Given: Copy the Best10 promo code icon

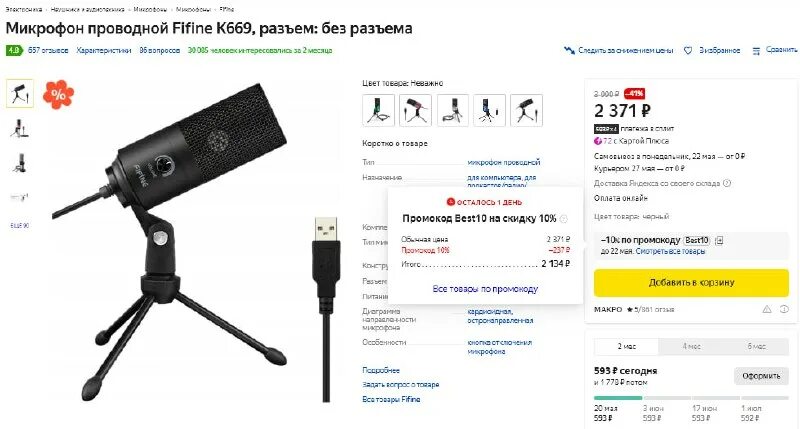Looking at the screenshot, I should (x=719, y=240).
